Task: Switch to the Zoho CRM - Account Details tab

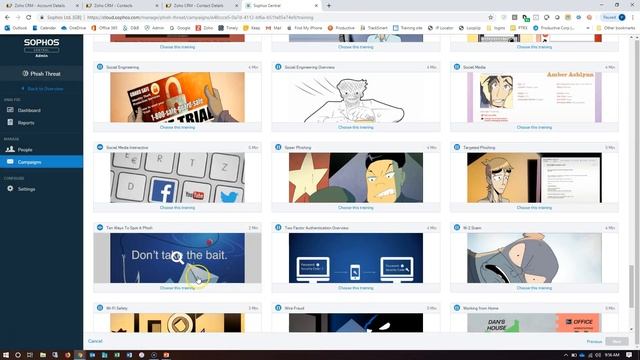Action: [42, 6]
